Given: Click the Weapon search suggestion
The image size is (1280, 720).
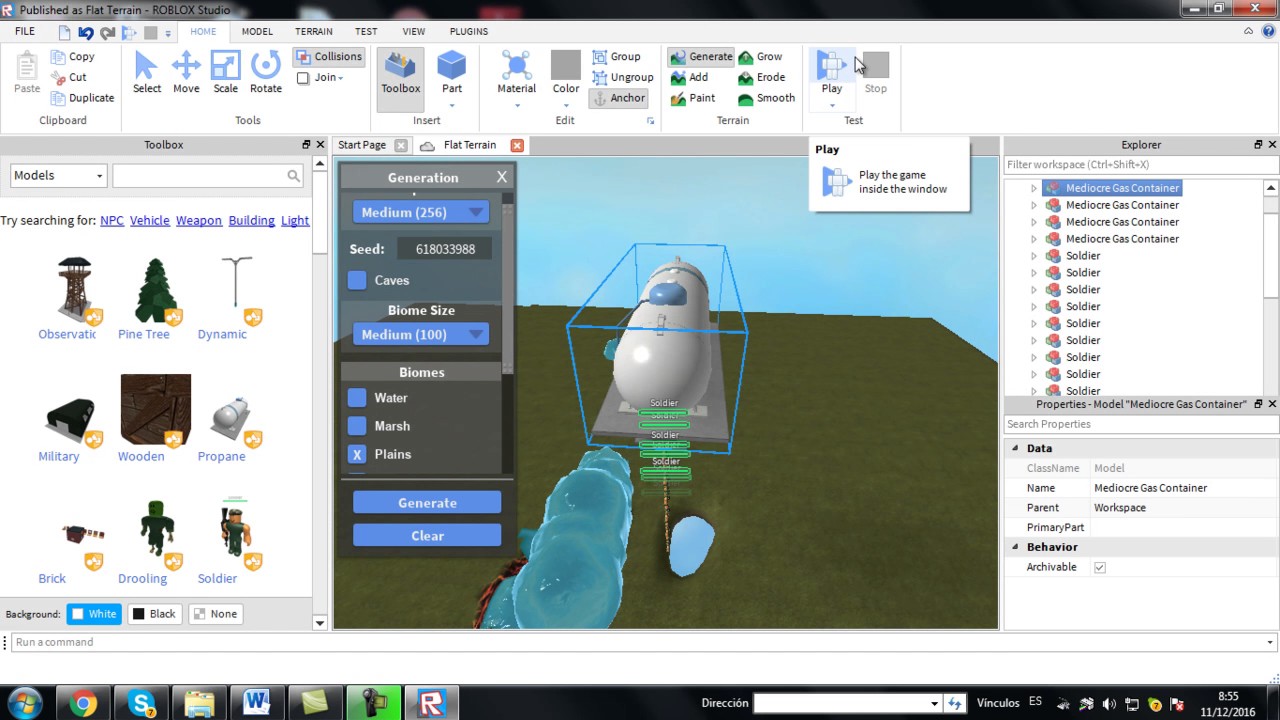Looking at the screenshot, I should pos(199,220).
